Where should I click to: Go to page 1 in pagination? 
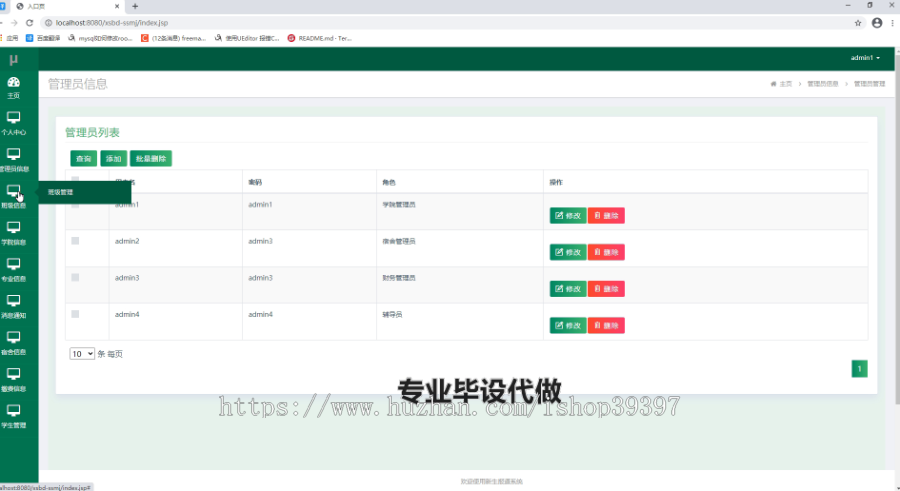(859, 369)
